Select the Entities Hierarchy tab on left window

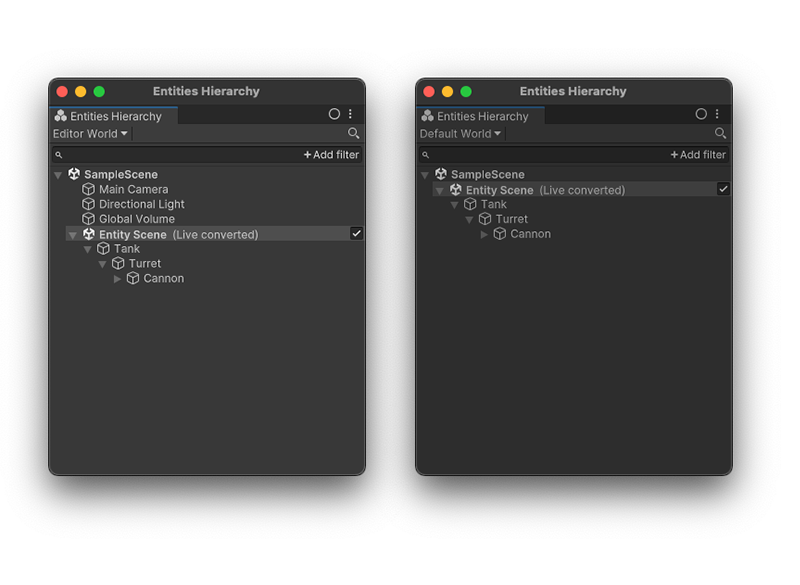click(x=112, y=114)
